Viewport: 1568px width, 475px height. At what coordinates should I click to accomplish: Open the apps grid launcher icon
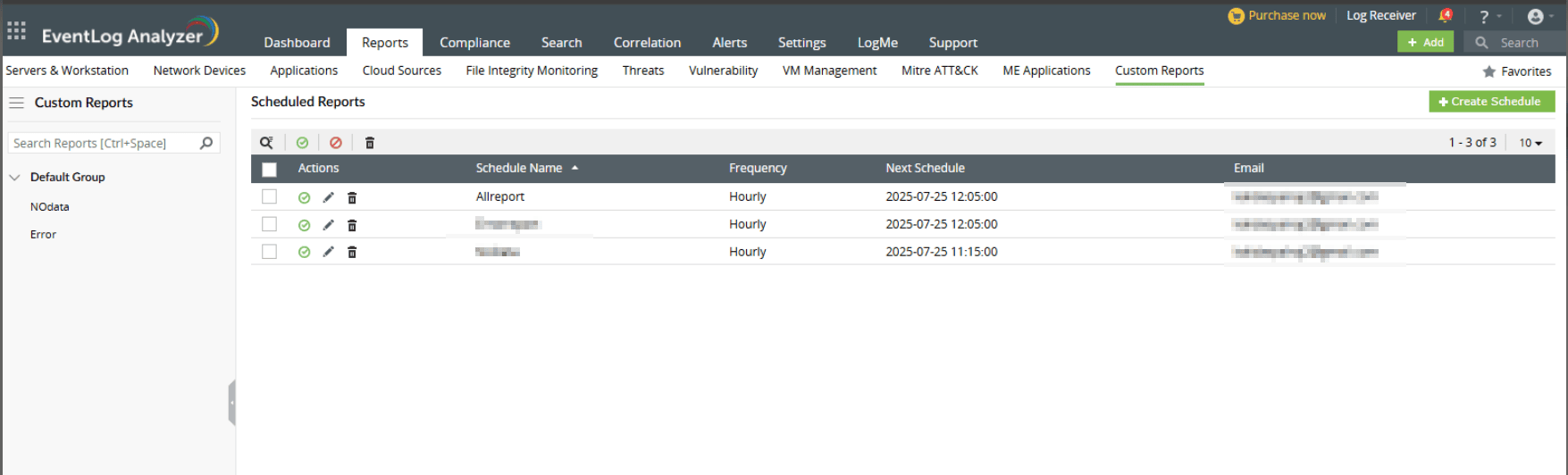coord(16,32)
